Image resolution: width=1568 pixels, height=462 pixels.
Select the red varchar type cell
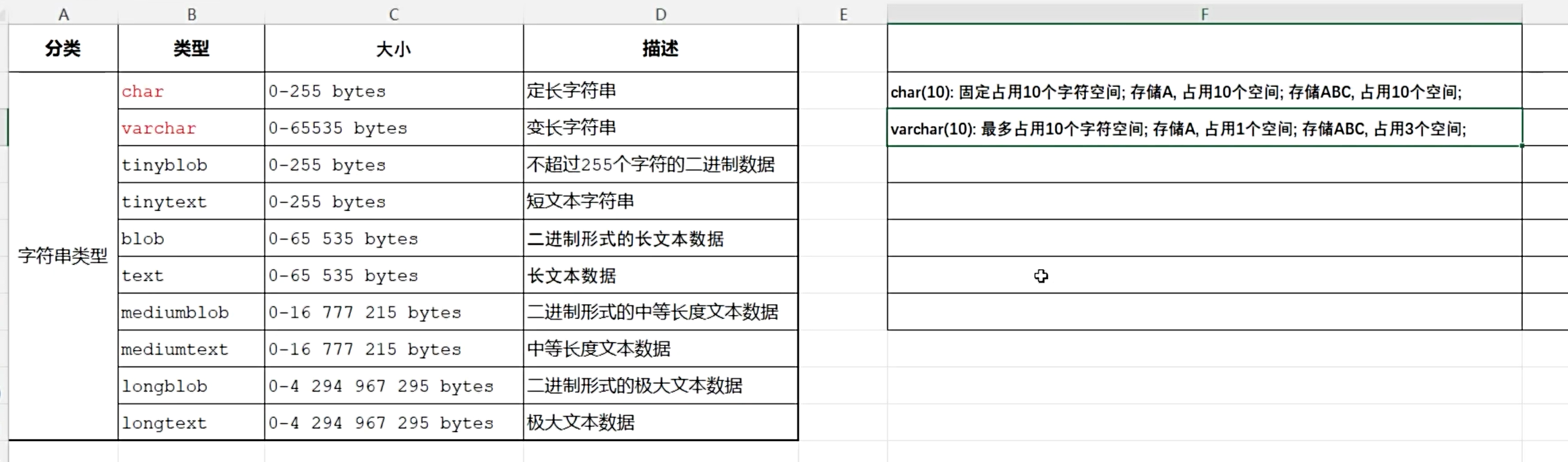(x=191, y=127)
